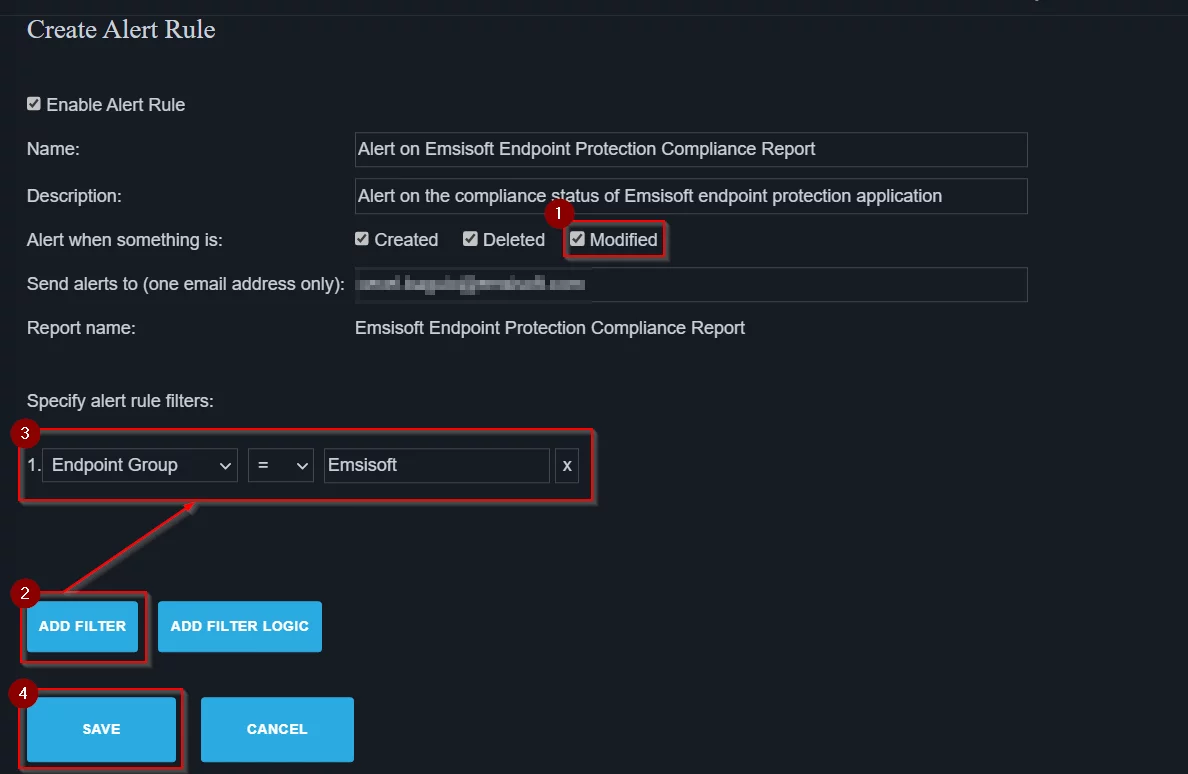Uncheck the Created option
Viewport: 1188px width, 774px height.
click(x=362, y=238)
